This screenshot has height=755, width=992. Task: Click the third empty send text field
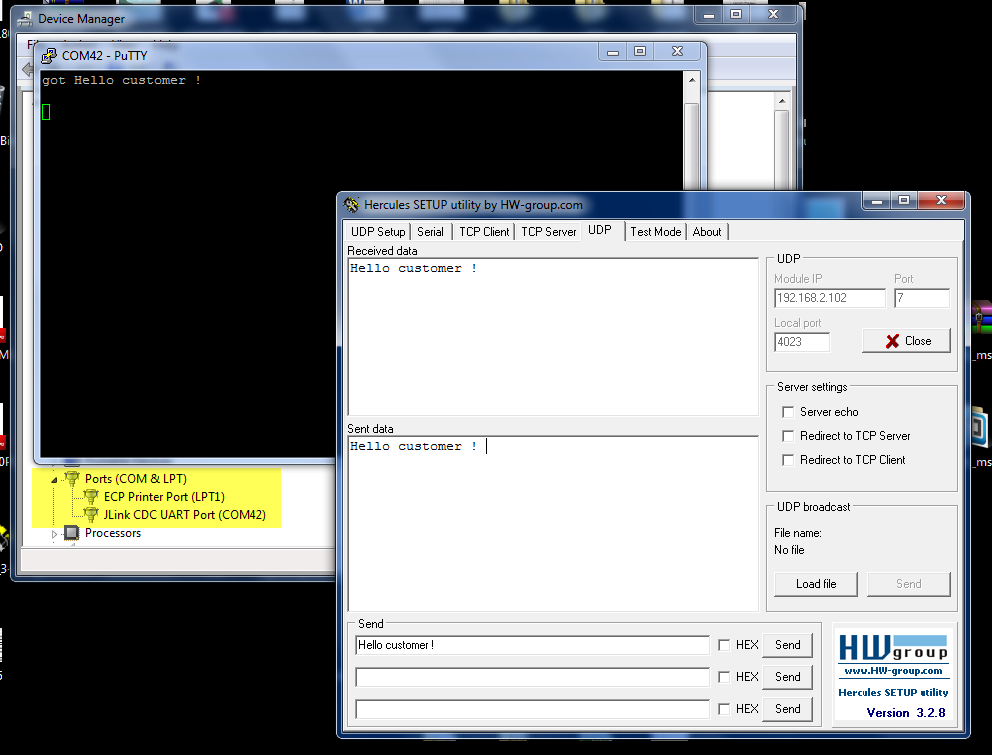click(x=532, y=709)
